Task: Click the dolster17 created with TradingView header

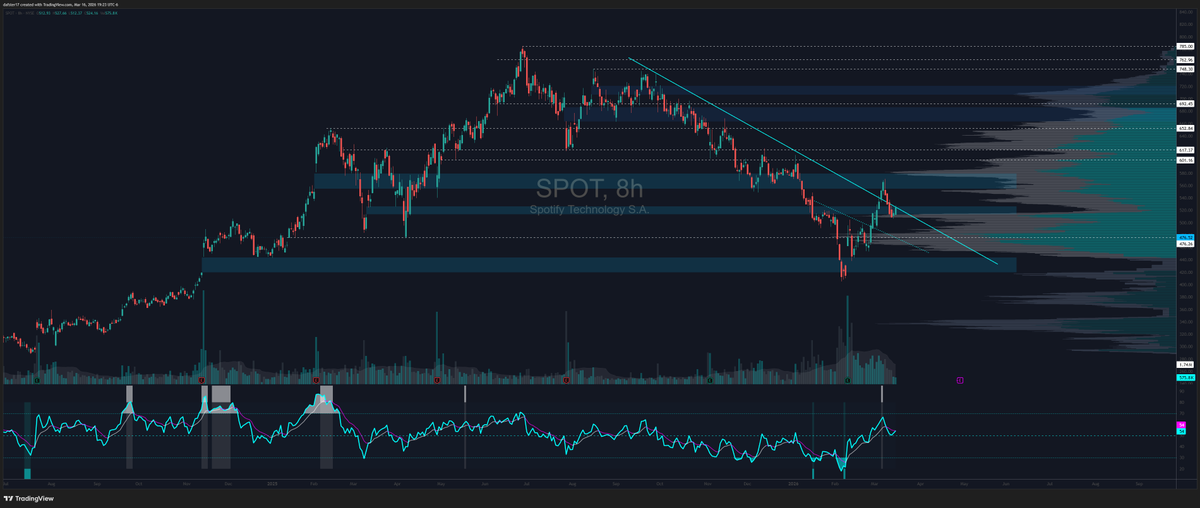Action: coord(60,3)
